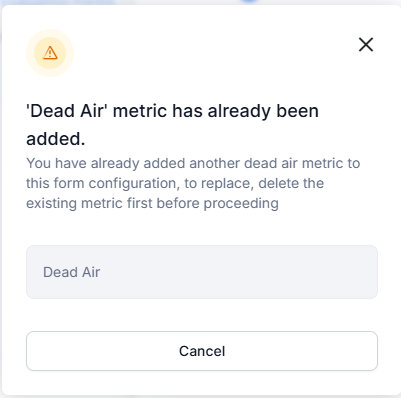This screenshot has height=398, width=401.
Task: Close the dialog with the X icon
Action: [x=366, y=44]
